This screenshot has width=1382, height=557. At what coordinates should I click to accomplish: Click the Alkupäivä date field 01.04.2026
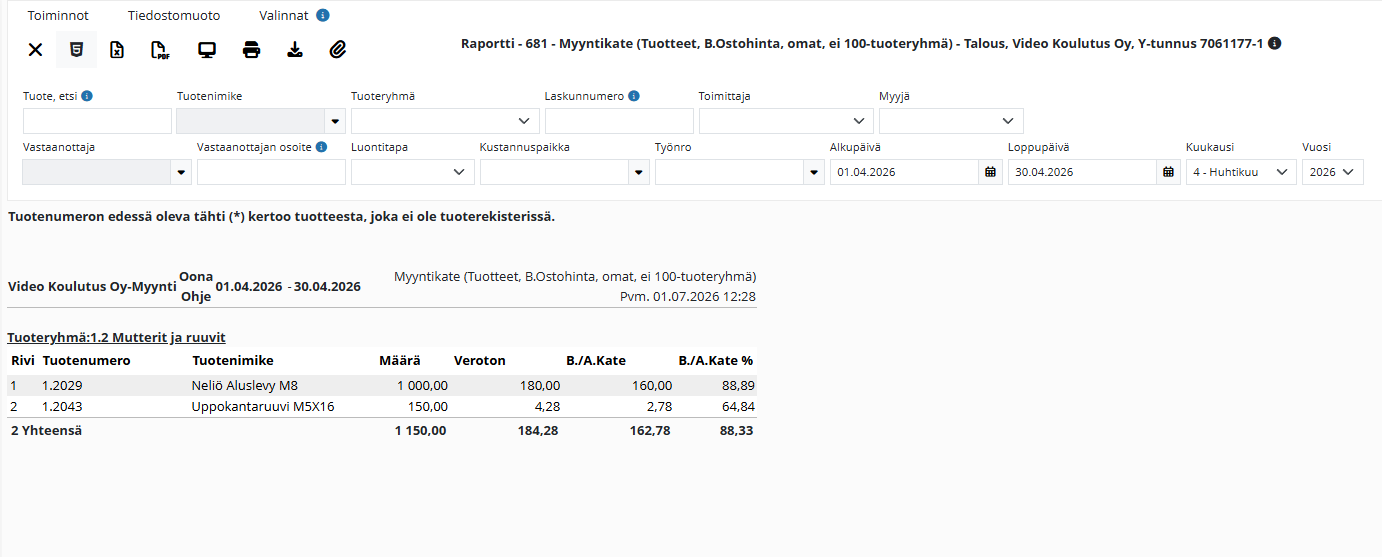click(x=904, y=172)
